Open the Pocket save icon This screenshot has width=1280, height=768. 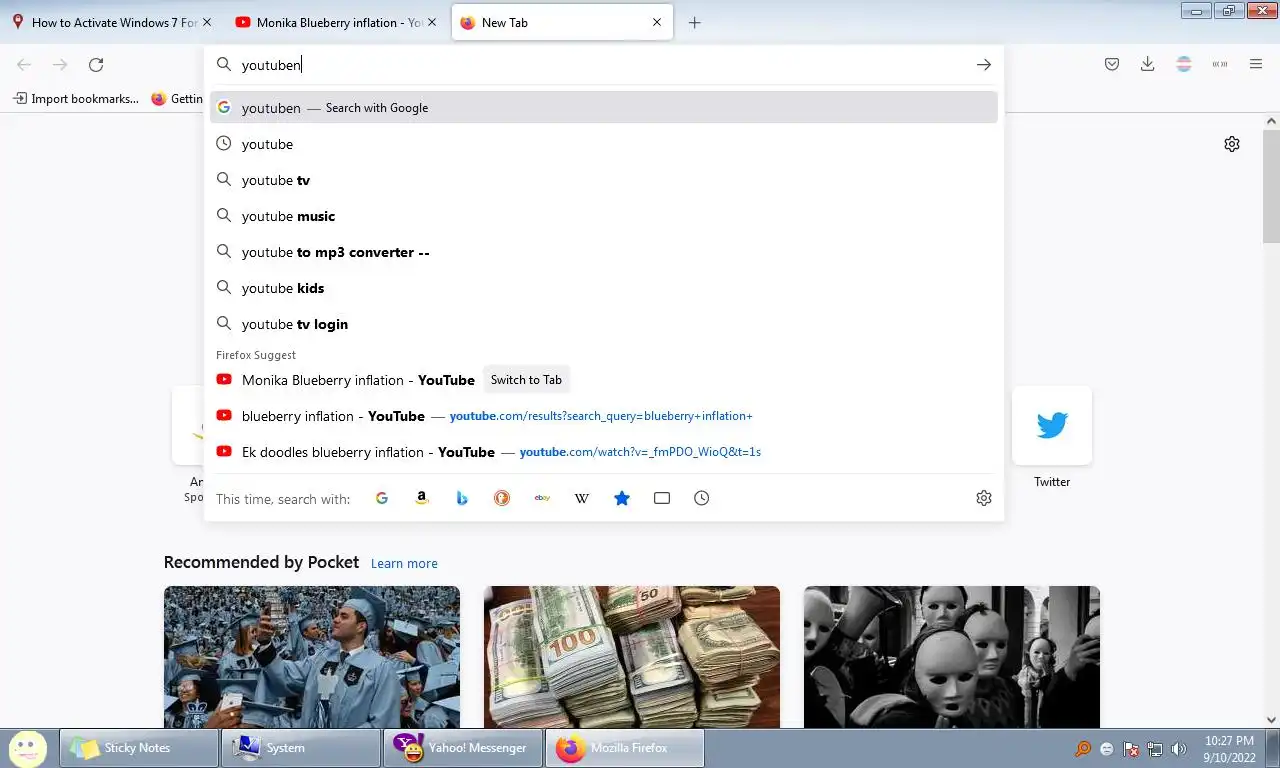click(1112, 64)
